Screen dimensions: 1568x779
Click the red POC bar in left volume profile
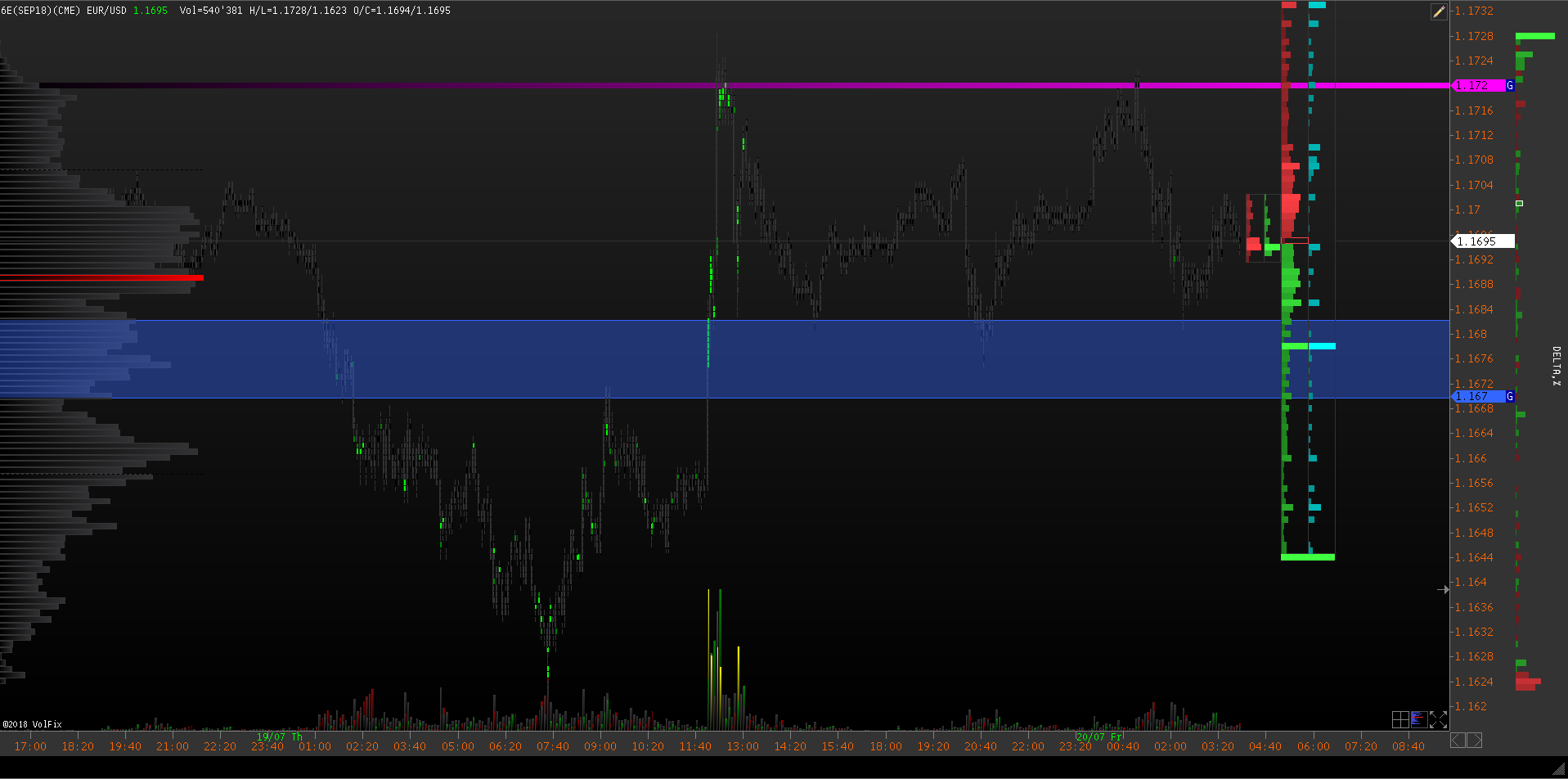(x=101, y=278)
